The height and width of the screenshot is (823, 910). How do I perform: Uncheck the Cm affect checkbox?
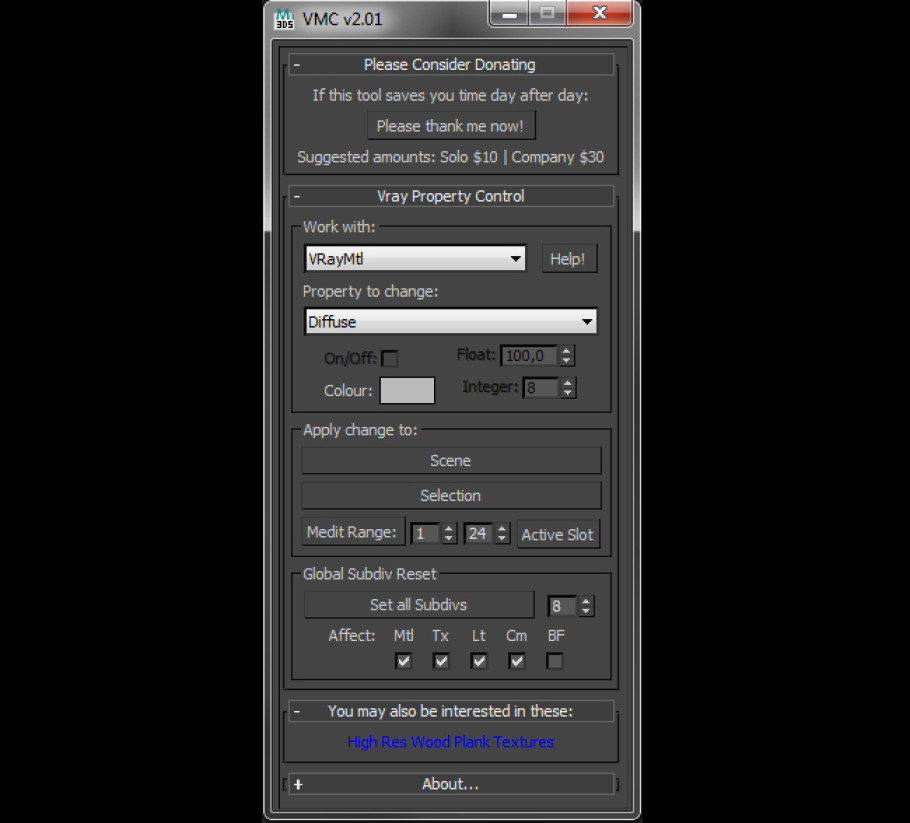point(517,661)
